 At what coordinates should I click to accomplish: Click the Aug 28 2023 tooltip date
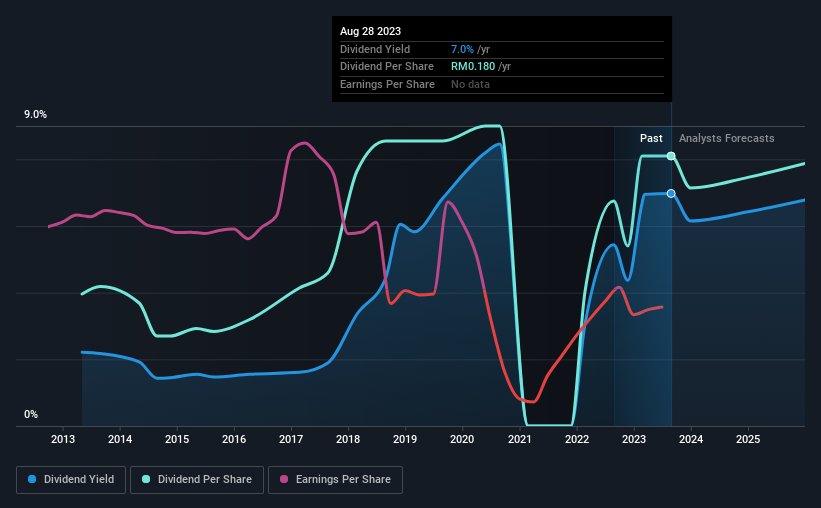[370, 31]
